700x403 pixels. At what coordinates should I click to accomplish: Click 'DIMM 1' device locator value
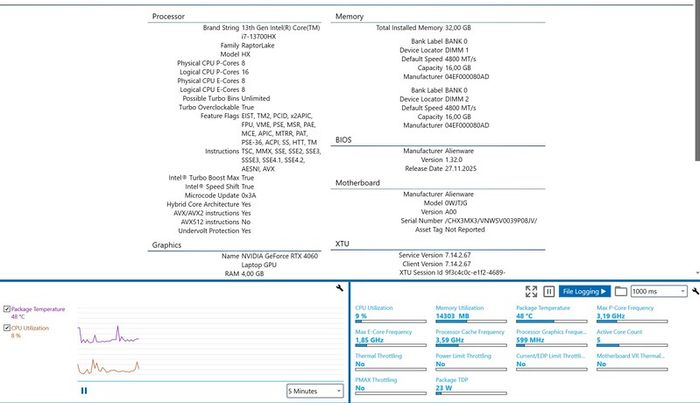(x=457, y=50)
